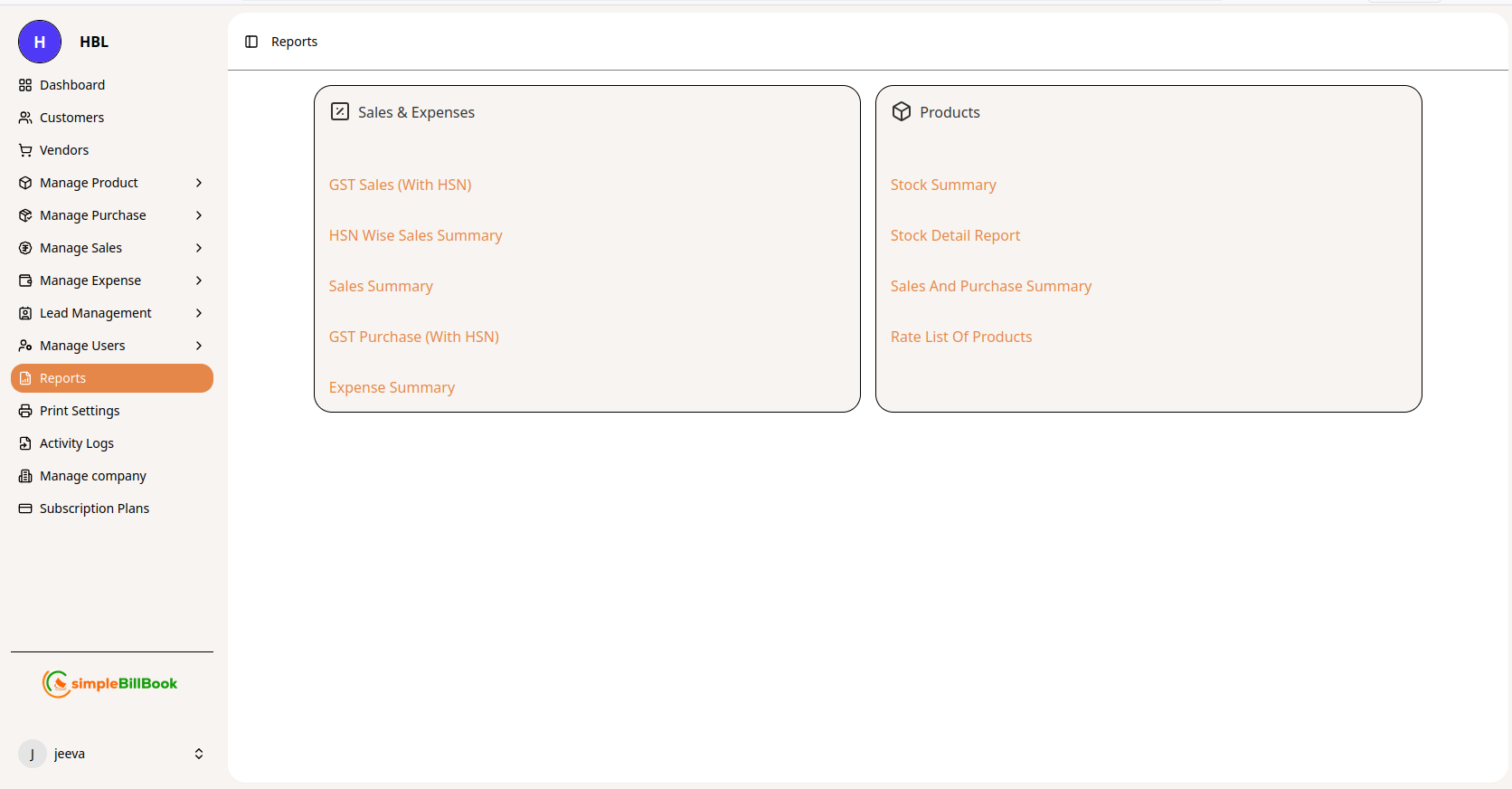Toggle the sidebar panel icon

(251, 42)
